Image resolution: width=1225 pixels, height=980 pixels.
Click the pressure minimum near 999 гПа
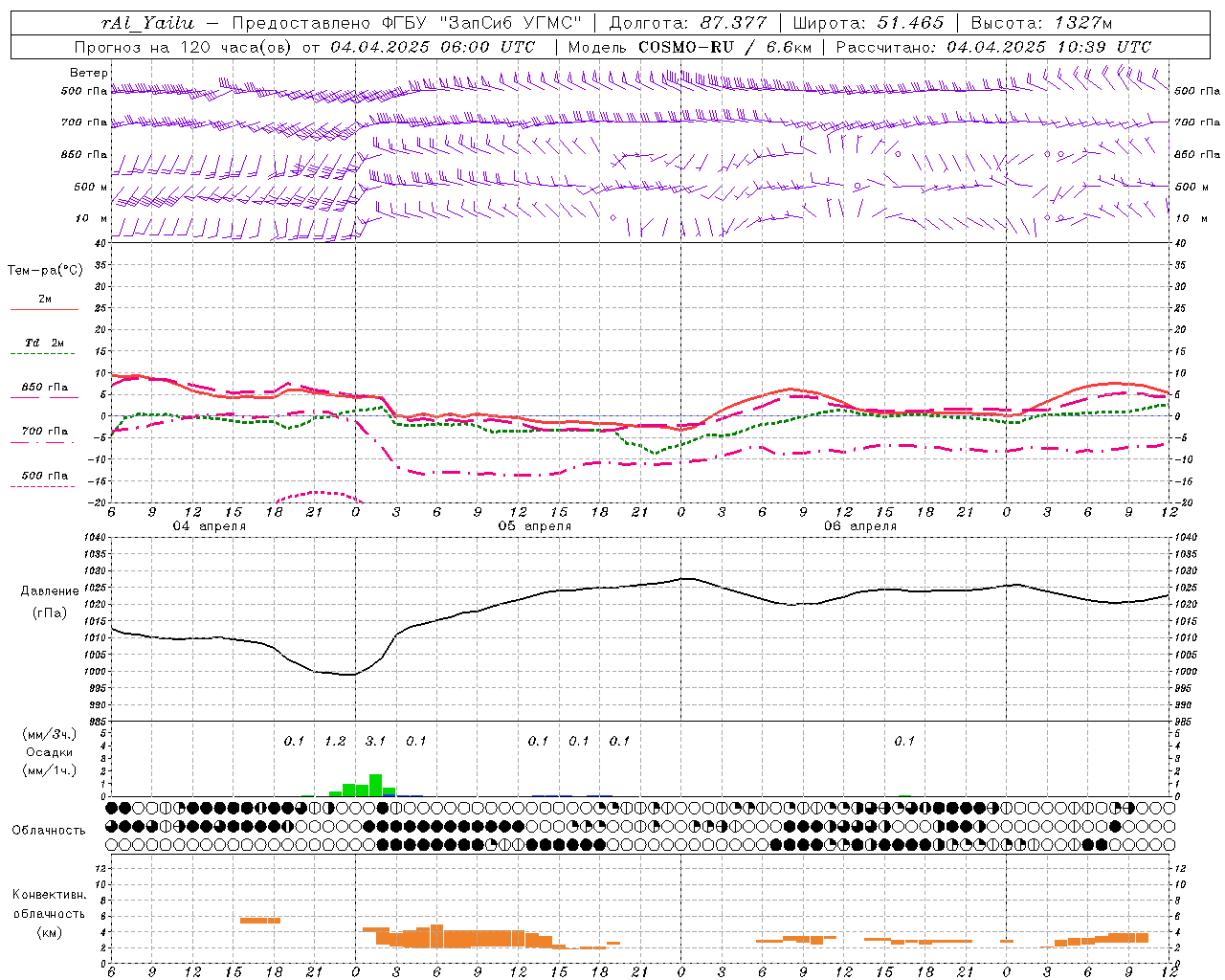tap(350, 675)
